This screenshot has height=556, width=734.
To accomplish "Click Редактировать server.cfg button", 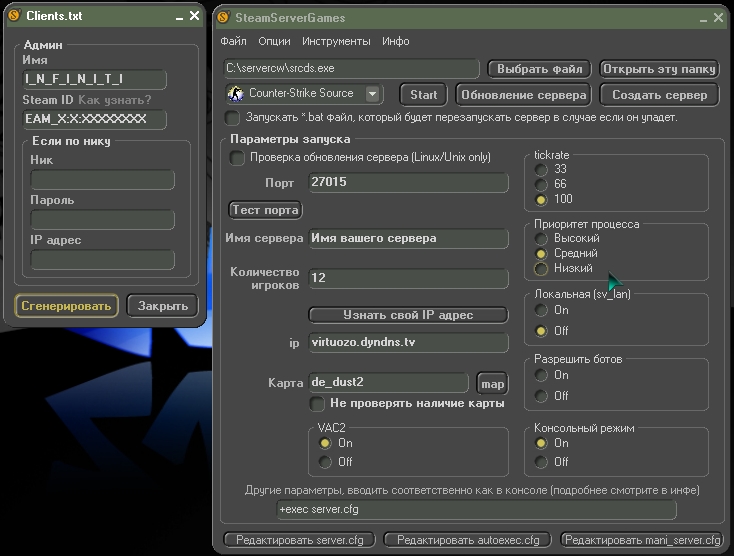I will click(x=300, y=540).
